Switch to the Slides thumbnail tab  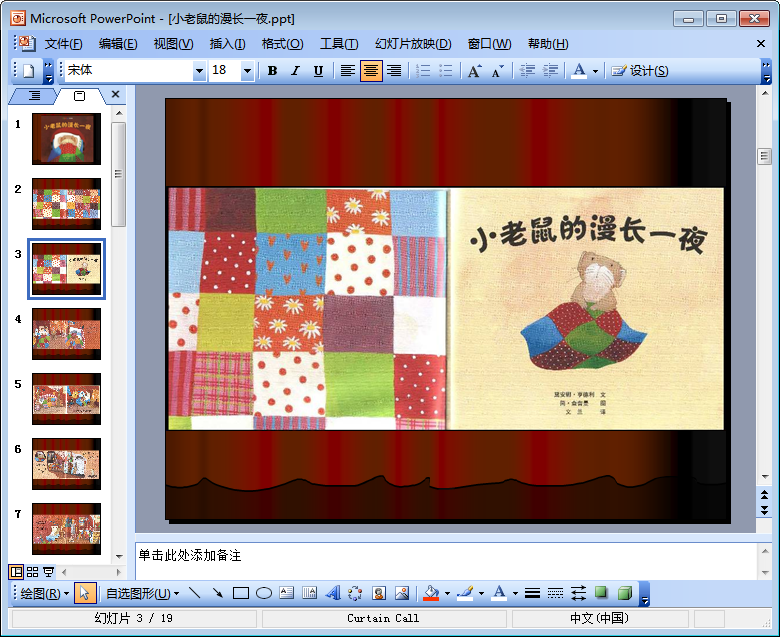80,95
